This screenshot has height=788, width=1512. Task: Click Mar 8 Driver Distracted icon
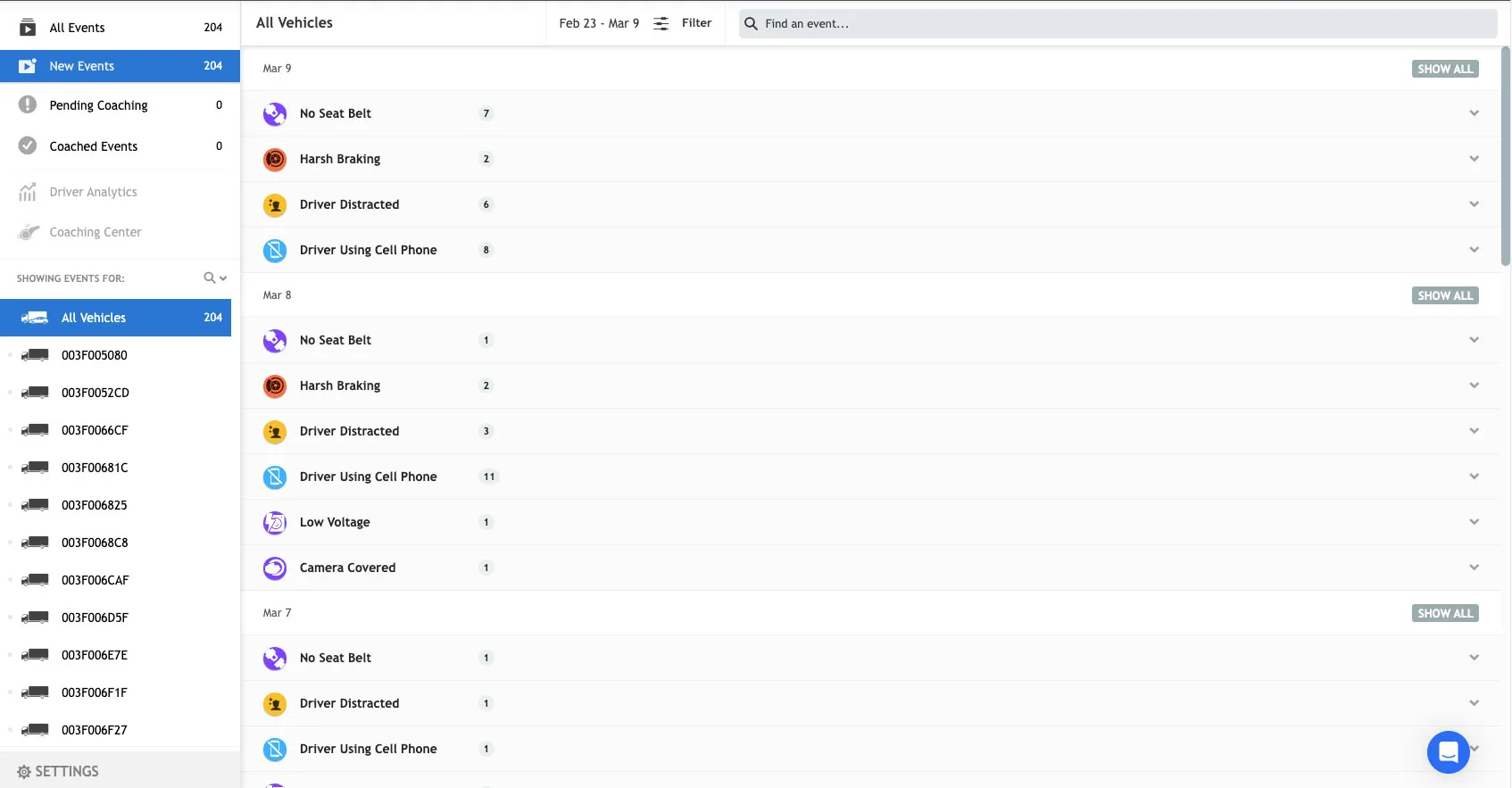pyautogui.click(x=275, y=432)
